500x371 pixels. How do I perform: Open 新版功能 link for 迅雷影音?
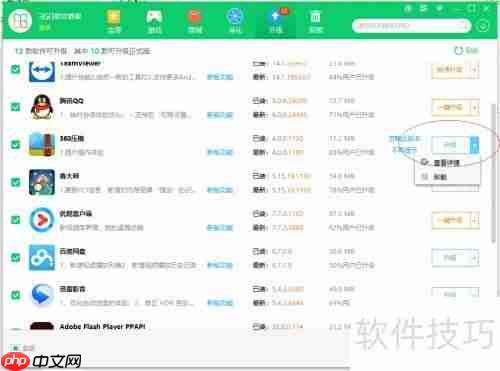click(x=220, y=303)
